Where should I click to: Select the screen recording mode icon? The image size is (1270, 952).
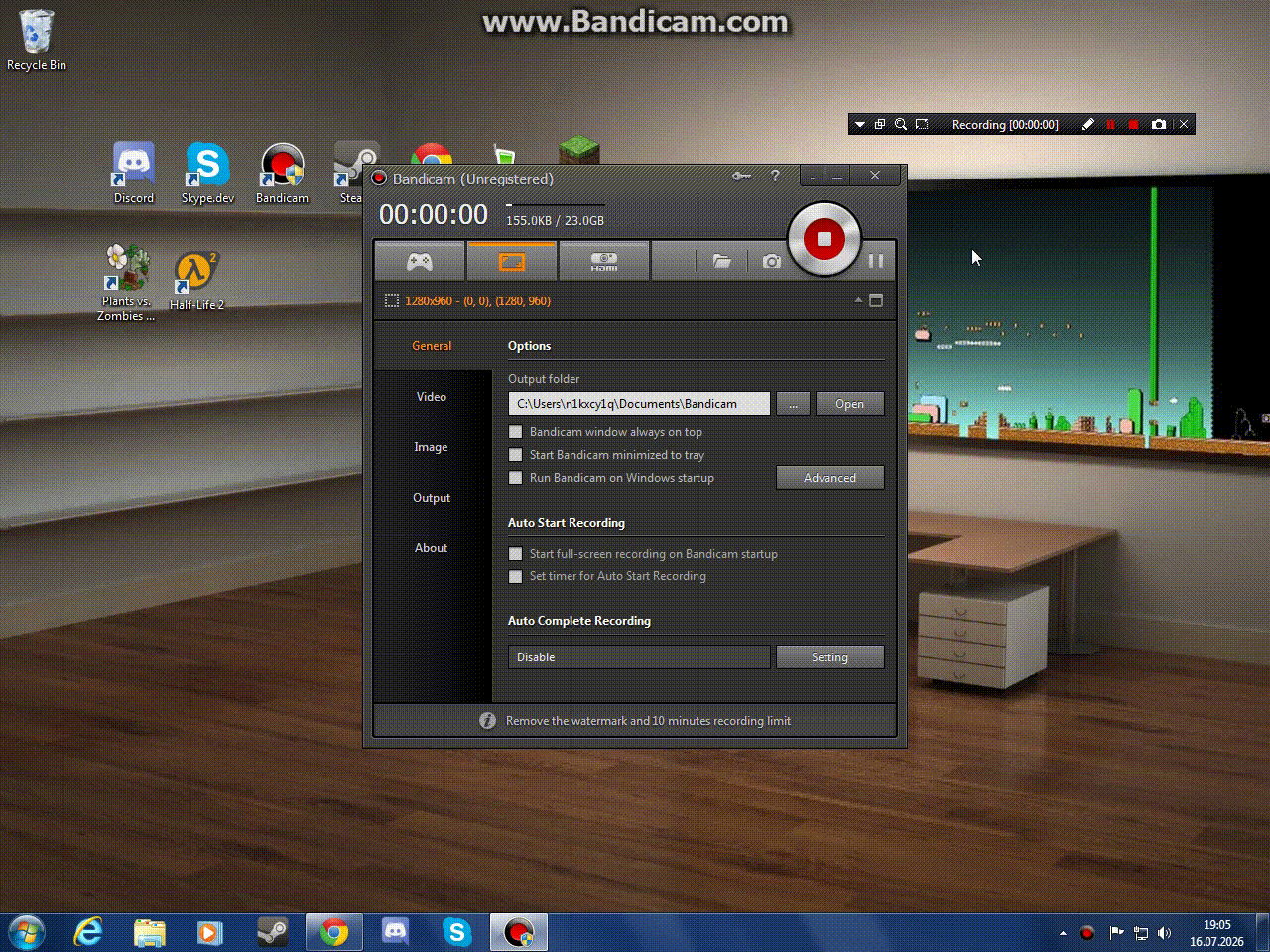(511, 261)
